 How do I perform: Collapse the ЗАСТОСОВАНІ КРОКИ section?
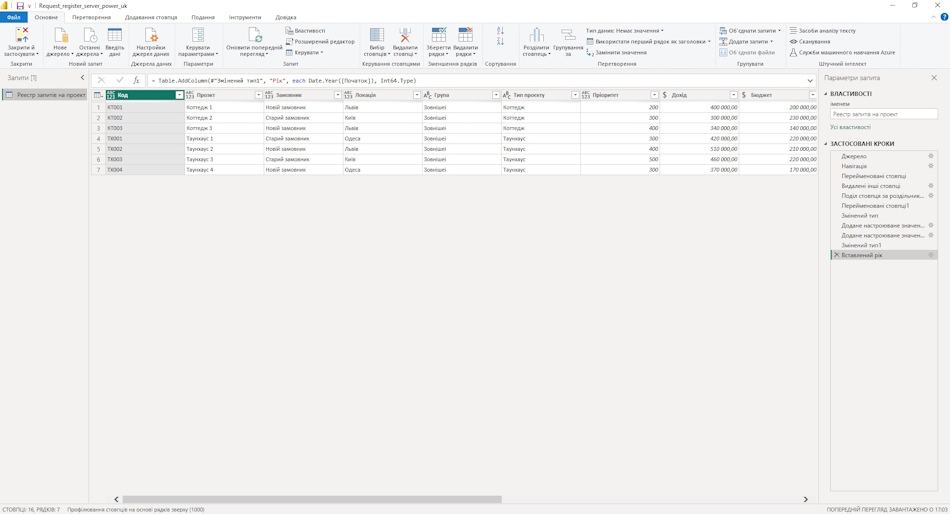coord(826,144)
